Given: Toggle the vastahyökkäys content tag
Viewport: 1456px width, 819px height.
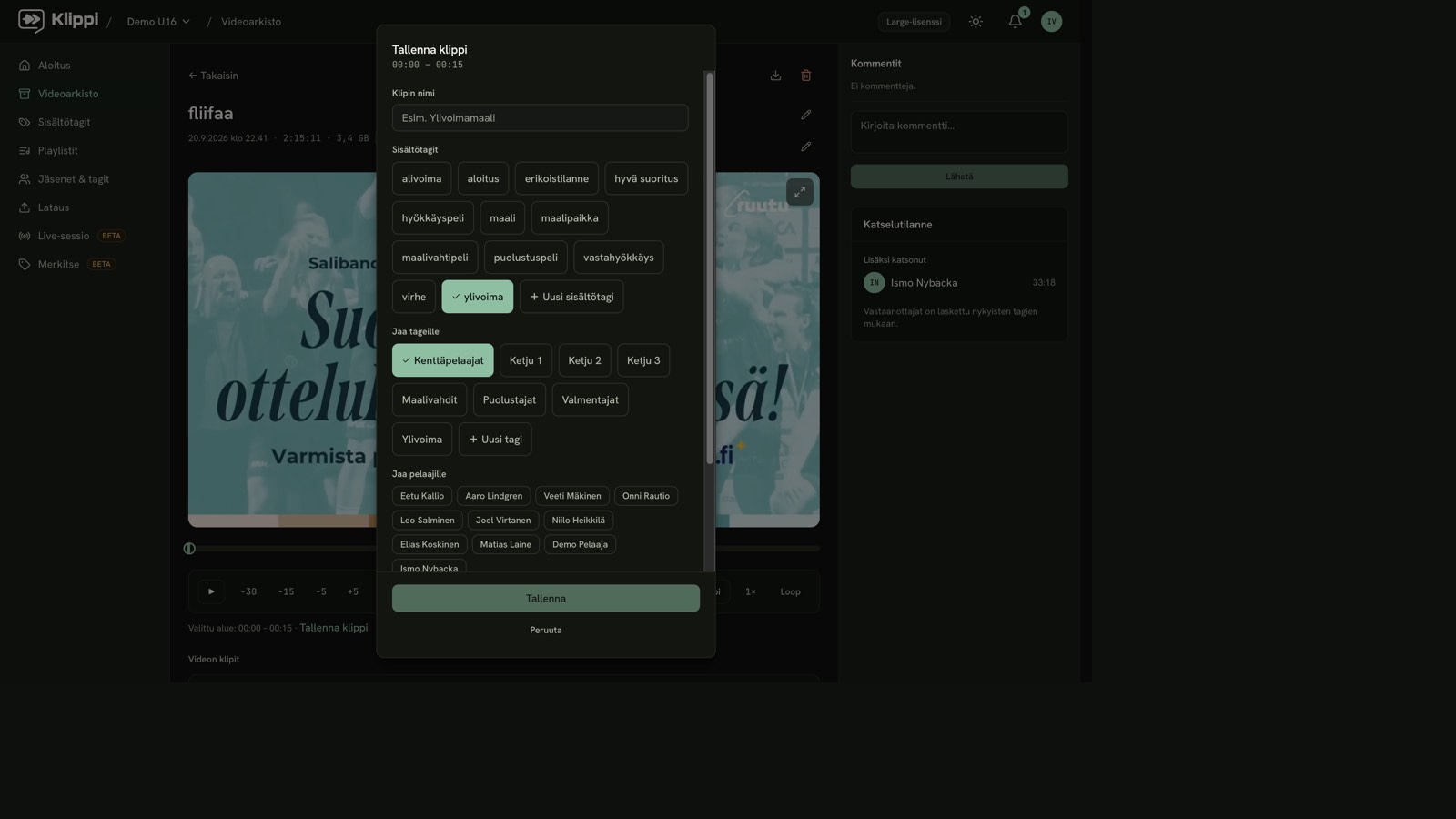Looking at the screenshot, I should click(619, 258).
